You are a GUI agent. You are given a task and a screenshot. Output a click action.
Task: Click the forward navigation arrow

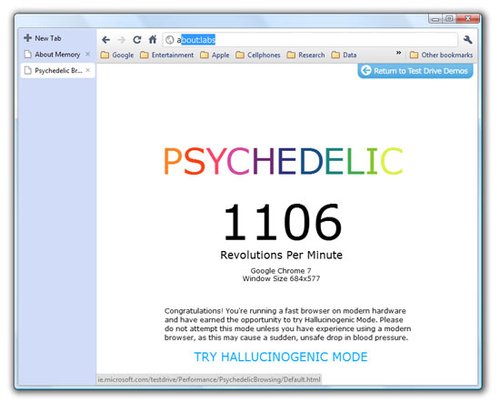pyautogui.click(x=122, y=40)
